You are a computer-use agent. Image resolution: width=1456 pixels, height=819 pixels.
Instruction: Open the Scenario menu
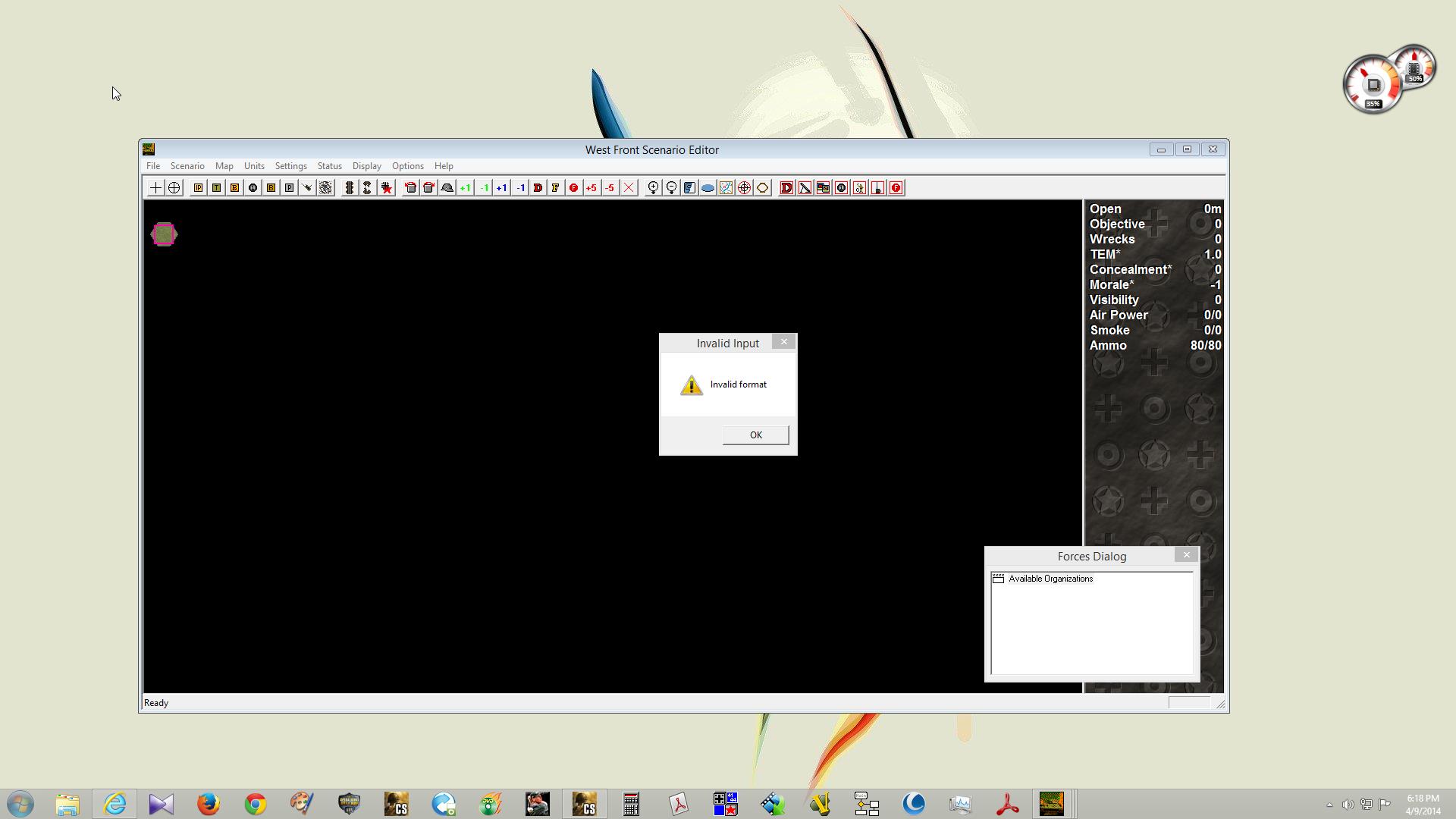[187, 166]
